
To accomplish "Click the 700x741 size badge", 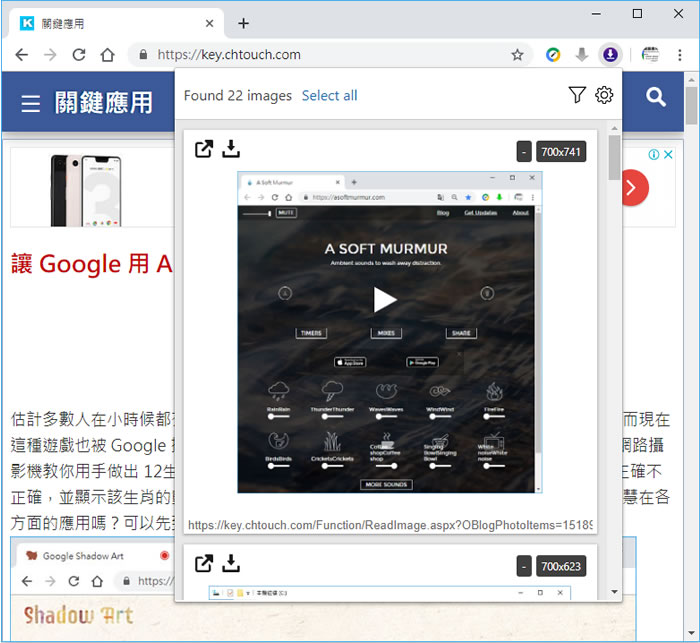I will (x=561, y=152).
